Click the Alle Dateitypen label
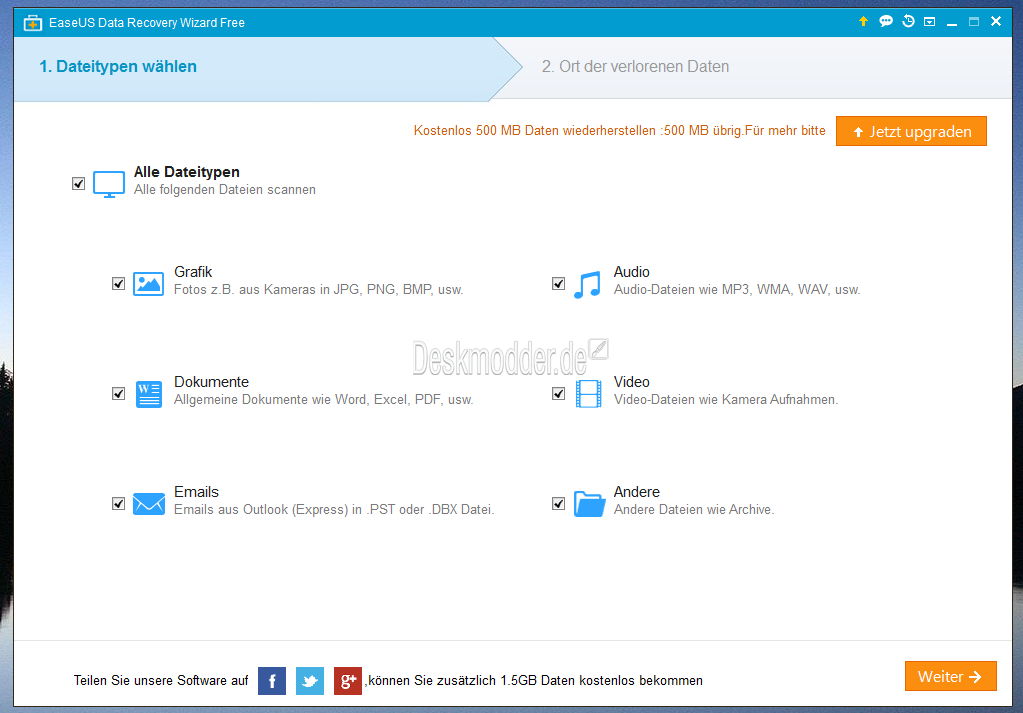The image size is (1023, 713). 187,172
